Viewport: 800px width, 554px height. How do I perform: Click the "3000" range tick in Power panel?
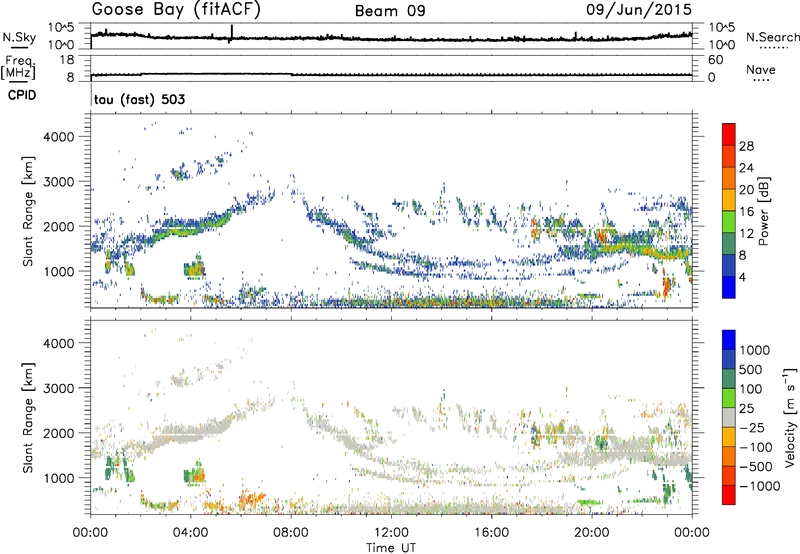59,182
